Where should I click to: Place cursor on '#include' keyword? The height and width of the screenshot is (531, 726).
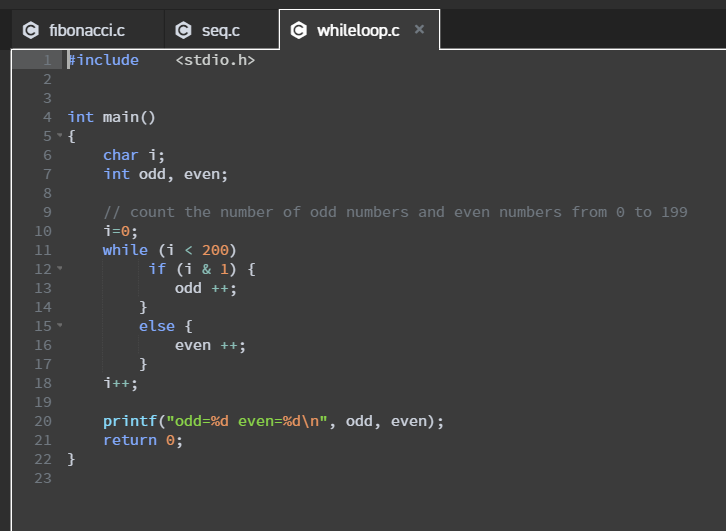(x=103, y=60)
